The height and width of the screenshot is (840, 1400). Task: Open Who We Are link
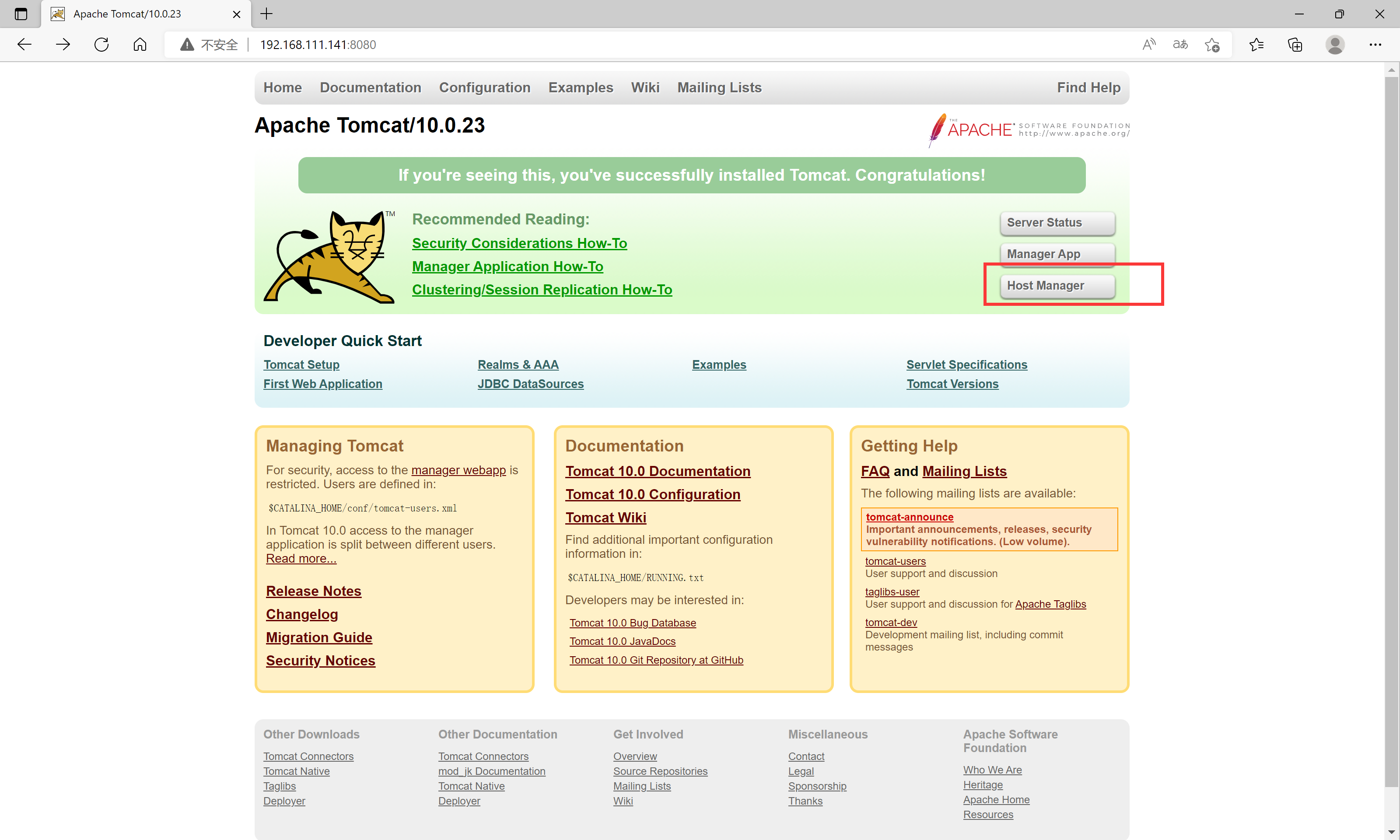click(x=993, y=770)
